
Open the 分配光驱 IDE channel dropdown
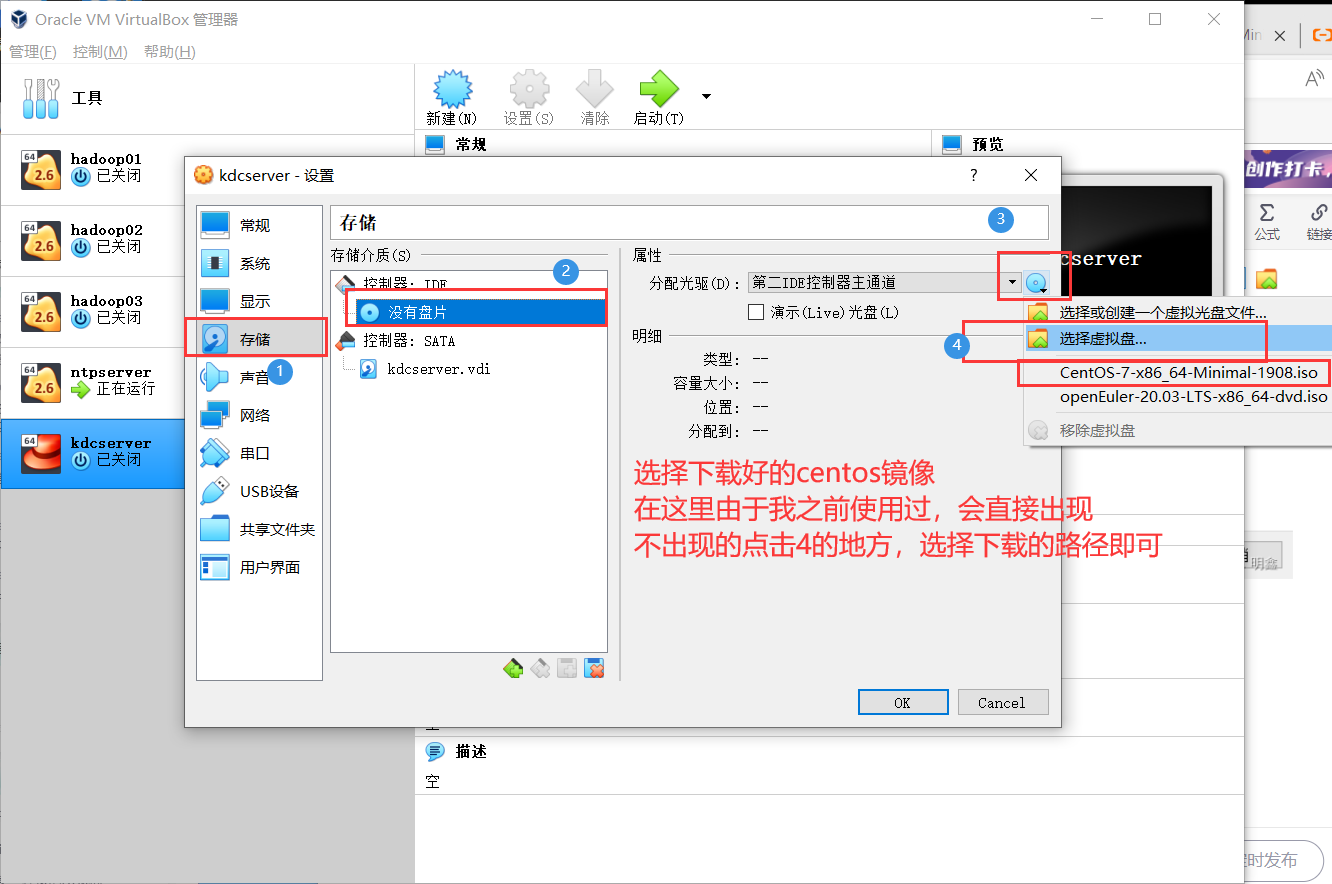click(x=884, y=283)
